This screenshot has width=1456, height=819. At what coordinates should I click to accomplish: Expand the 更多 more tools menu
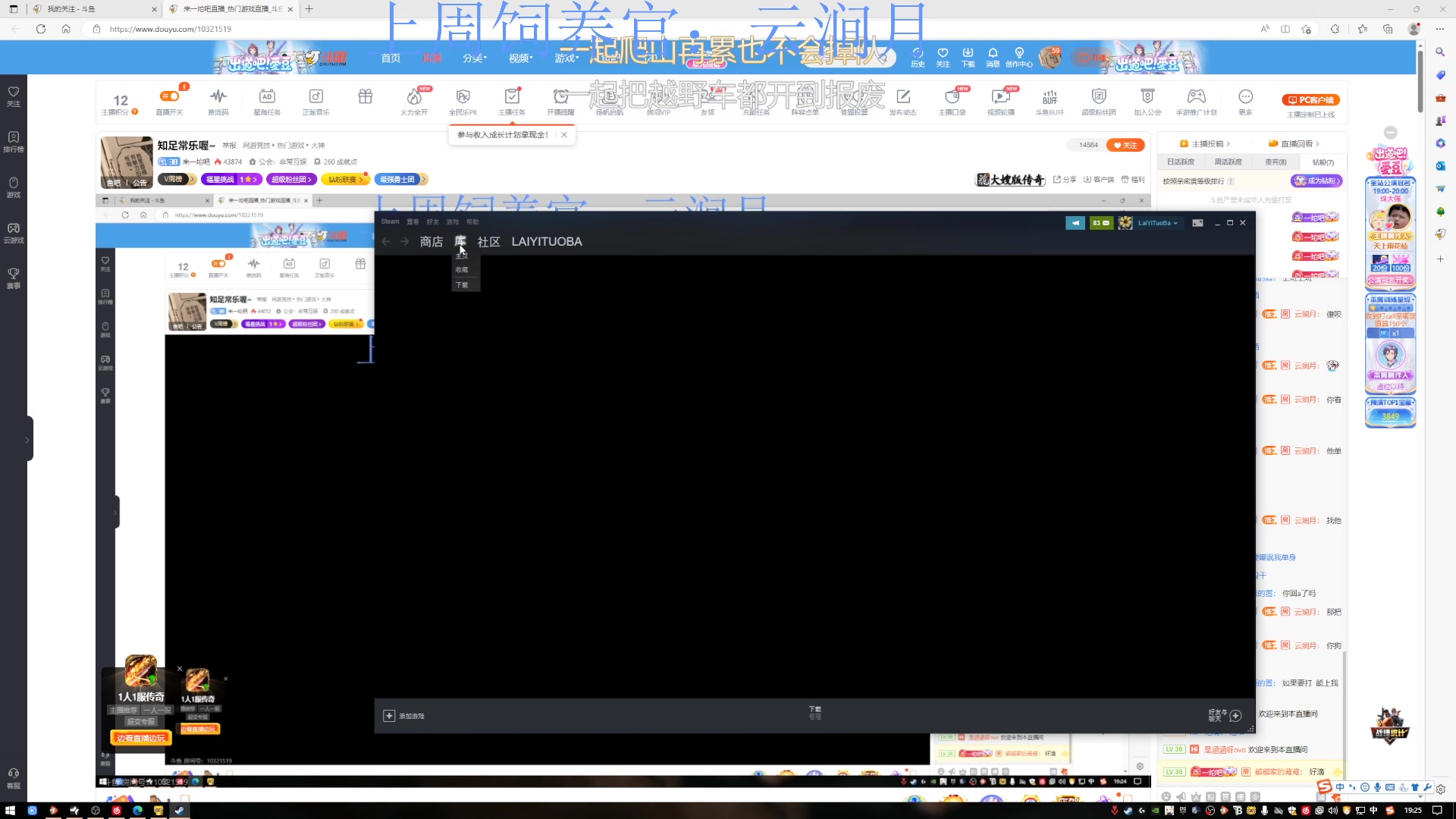pos(1245,101)
